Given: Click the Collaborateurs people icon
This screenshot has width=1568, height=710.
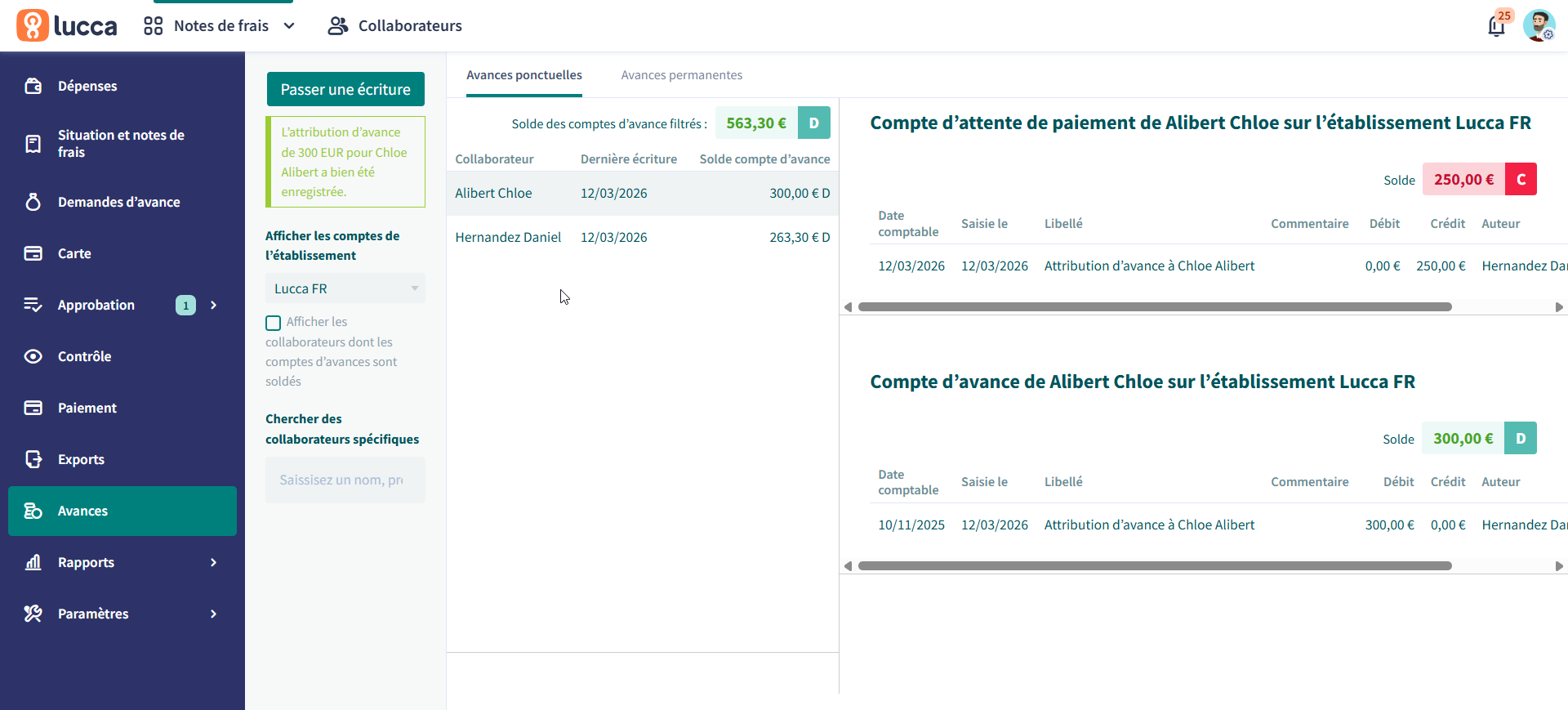Looking at the screenshot, I should [x=338, y=26].
